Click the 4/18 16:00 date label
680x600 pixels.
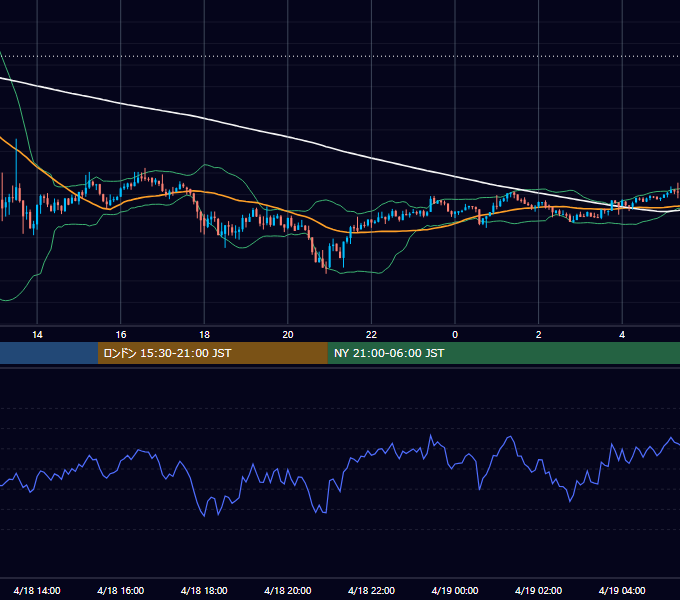pyautogui.click(x=121, y=590)
